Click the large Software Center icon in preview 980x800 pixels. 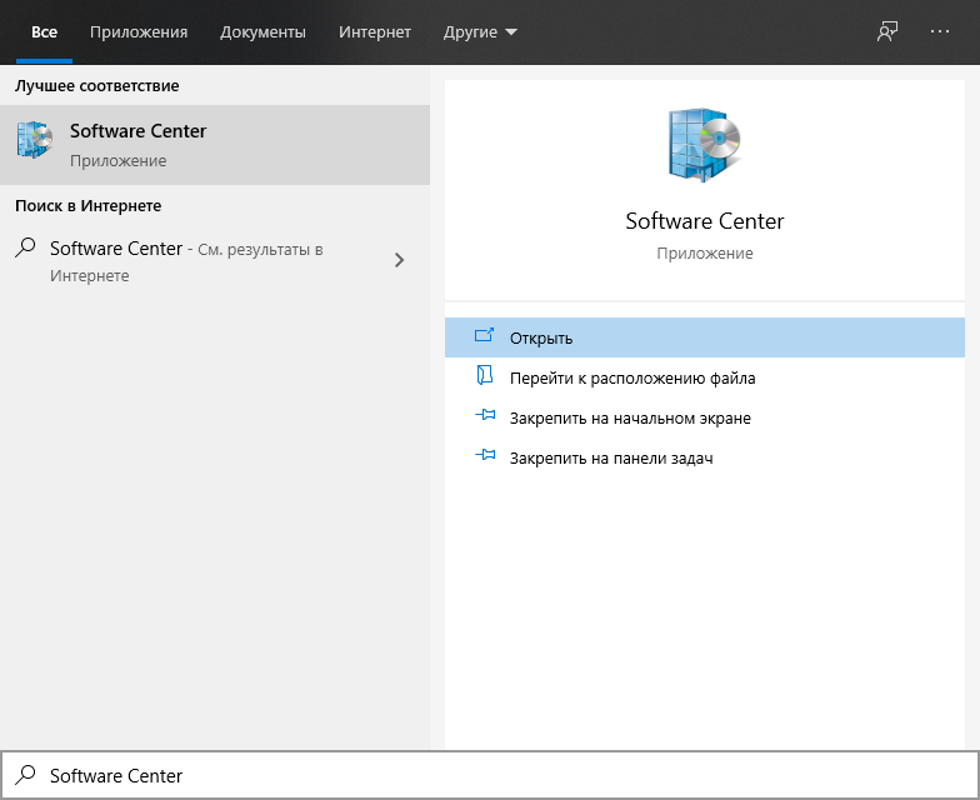coord(704,145)
